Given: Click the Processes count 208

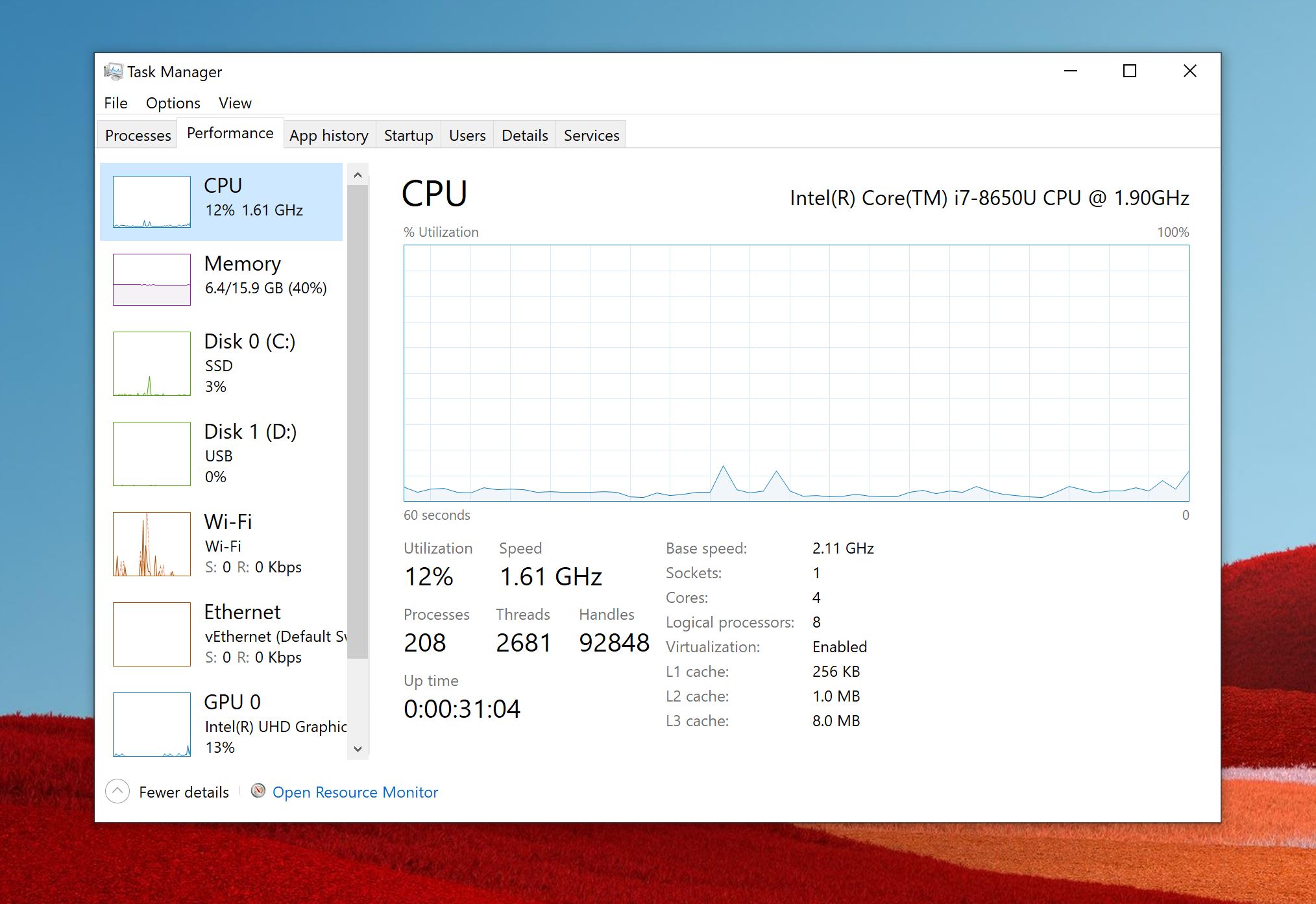Looking at the screenshot, I should click(425, 643).
